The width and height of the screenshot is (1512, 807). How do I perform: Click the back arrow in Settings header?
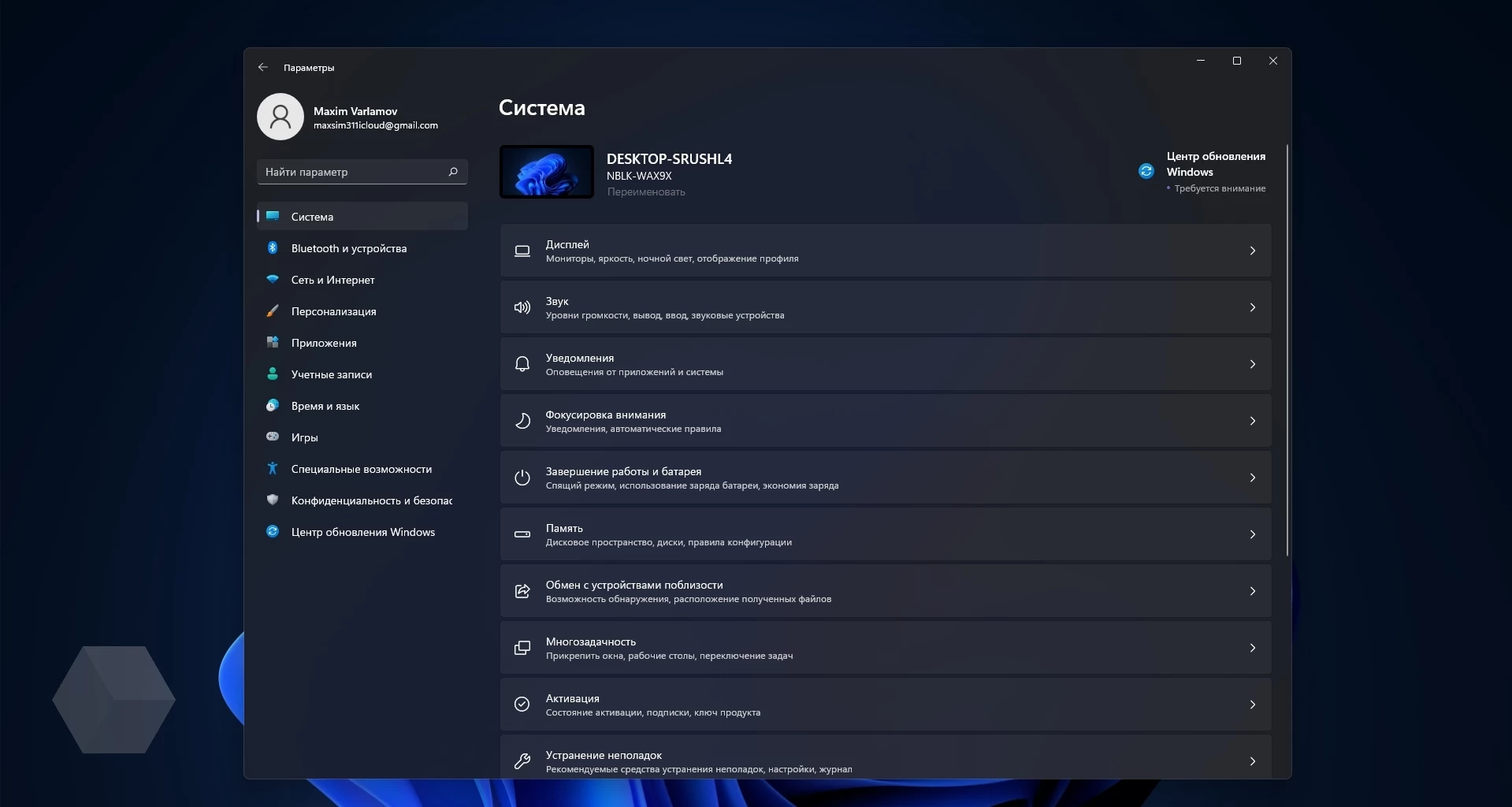(263, 68)
